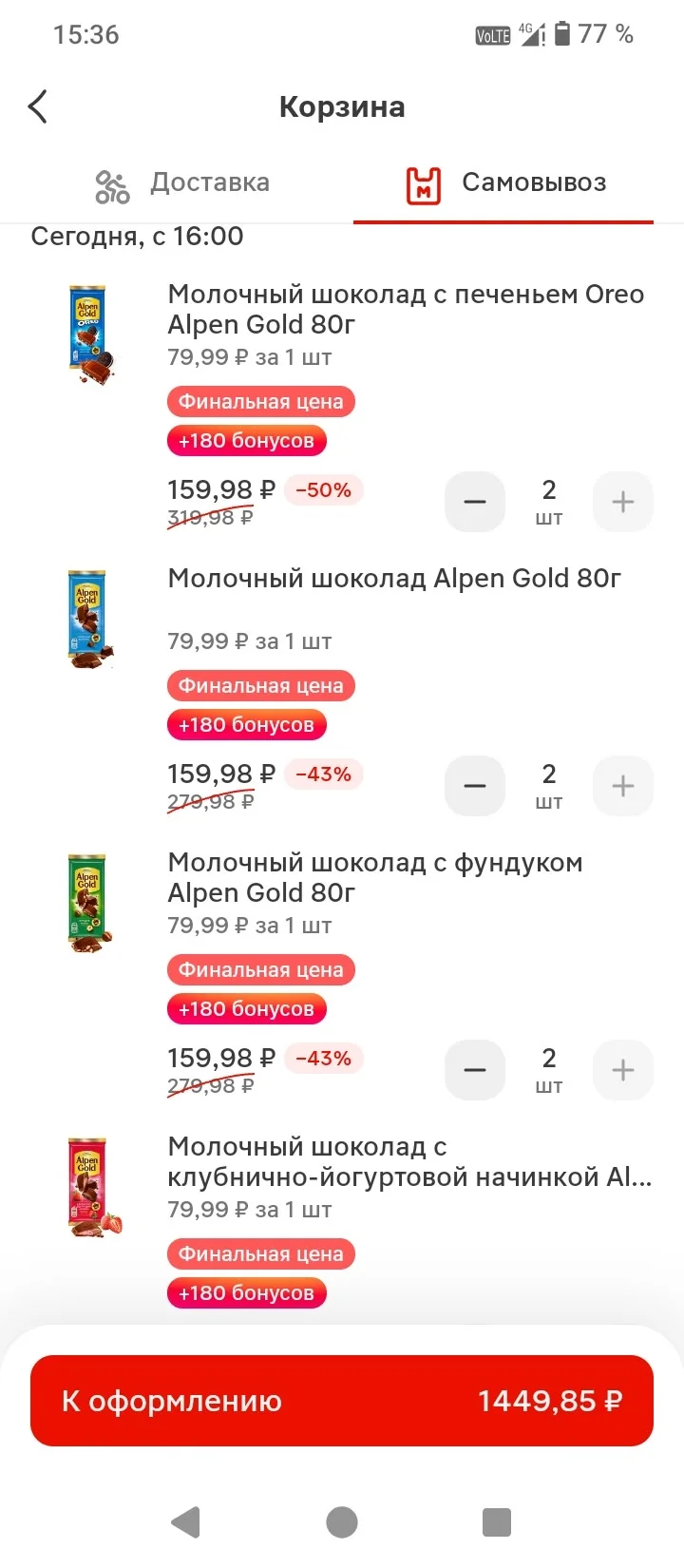Image resolution: width=684 pixels, height=1568 pixels.
Task: Open the Молочный шоколад с фундуком product title
Action: click(375, 877)
